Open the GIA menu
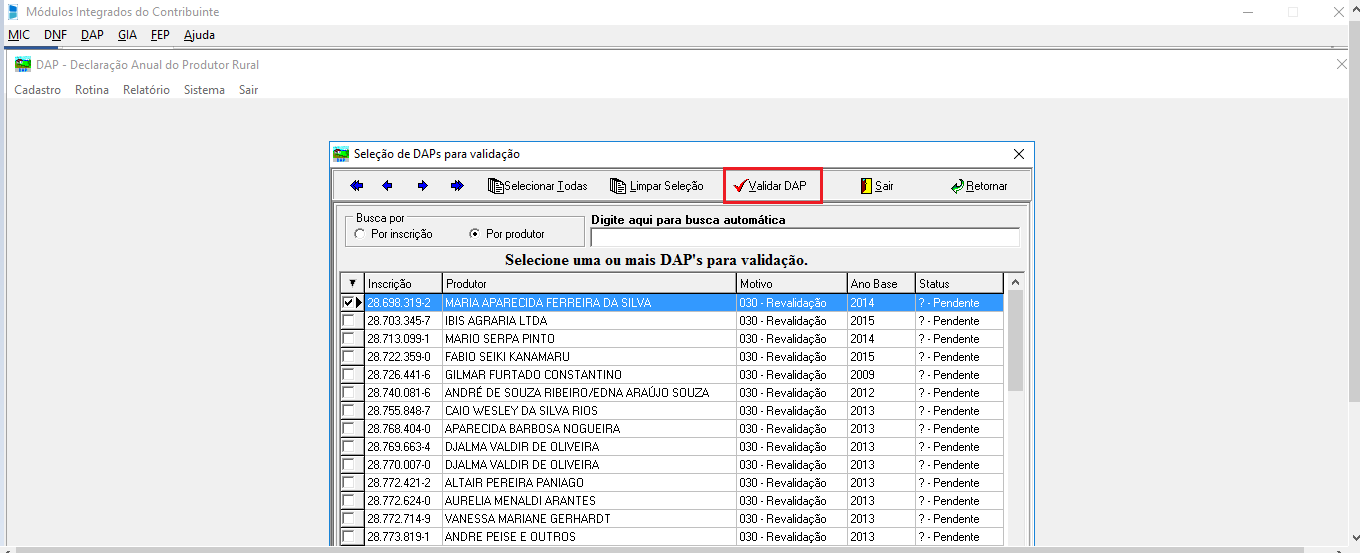Screen dimensions: 1360x553 pos(127,35)
